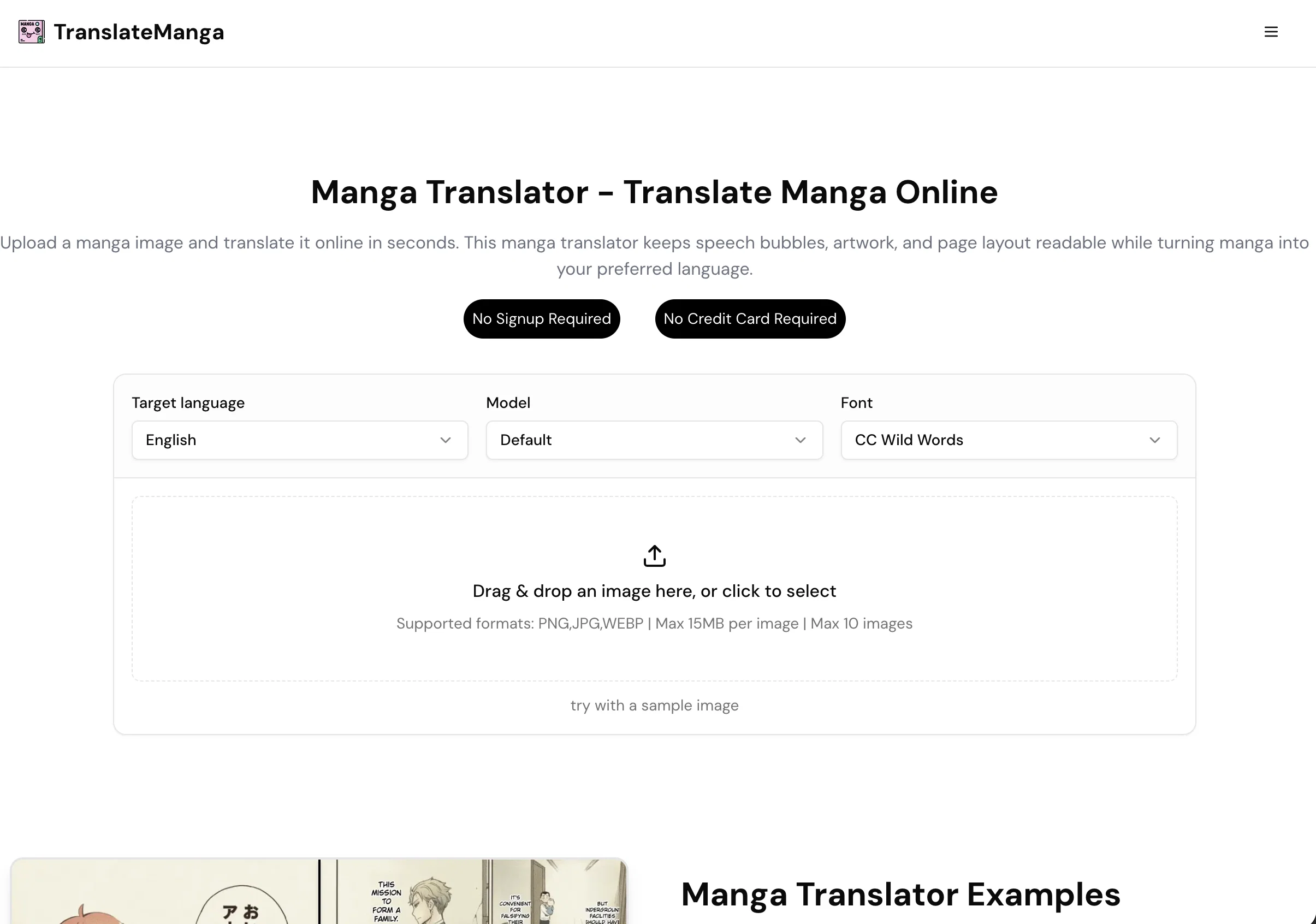Click the No Signup Required badge
Screen dimensions: 1316x924
542,319
